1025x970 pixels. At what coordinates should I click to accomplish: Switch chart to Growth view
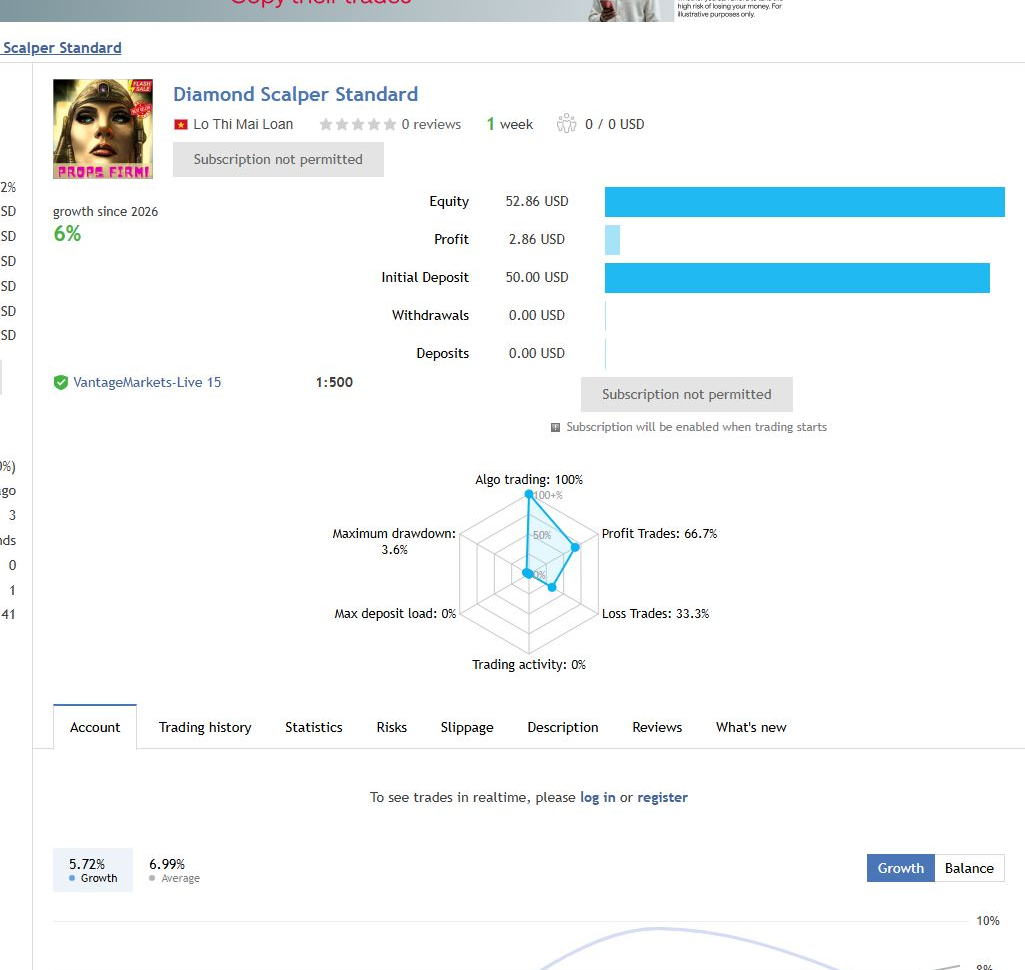(900, 868)
